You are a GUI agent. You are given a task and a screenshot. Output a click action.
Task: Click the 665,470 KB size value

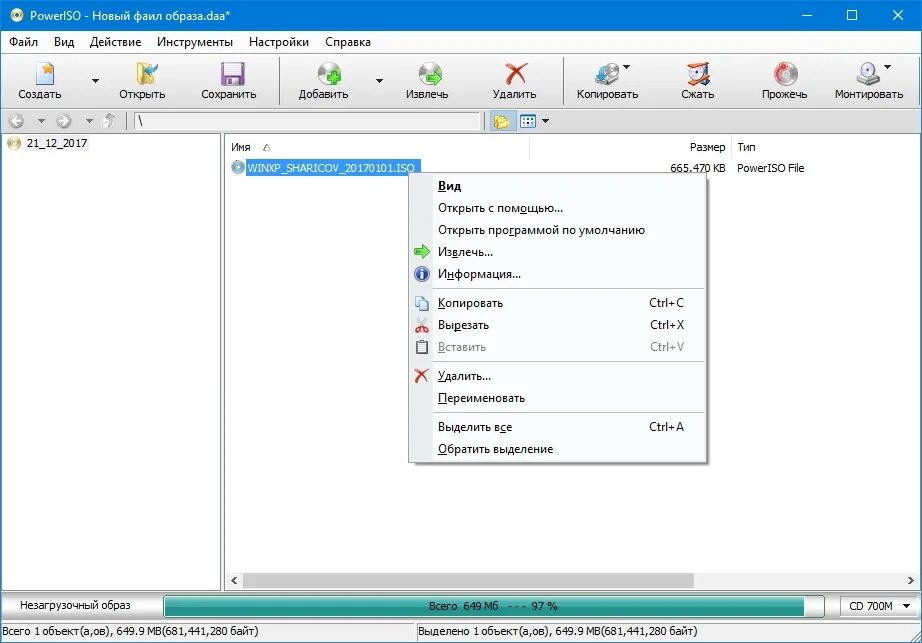pos(697,168)
